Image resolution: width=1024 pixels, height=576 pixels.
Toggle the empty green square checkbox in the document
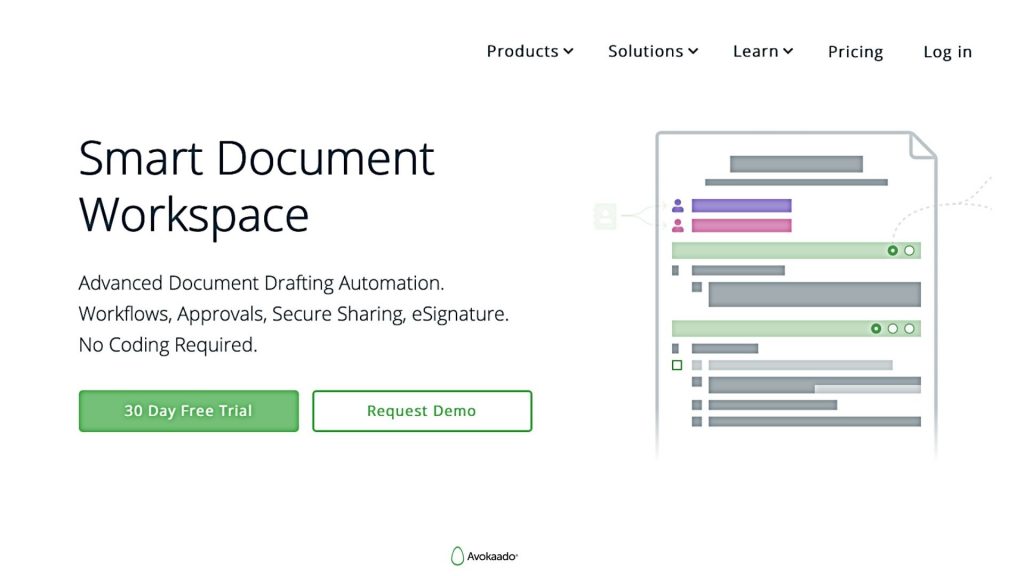[677, 363]
